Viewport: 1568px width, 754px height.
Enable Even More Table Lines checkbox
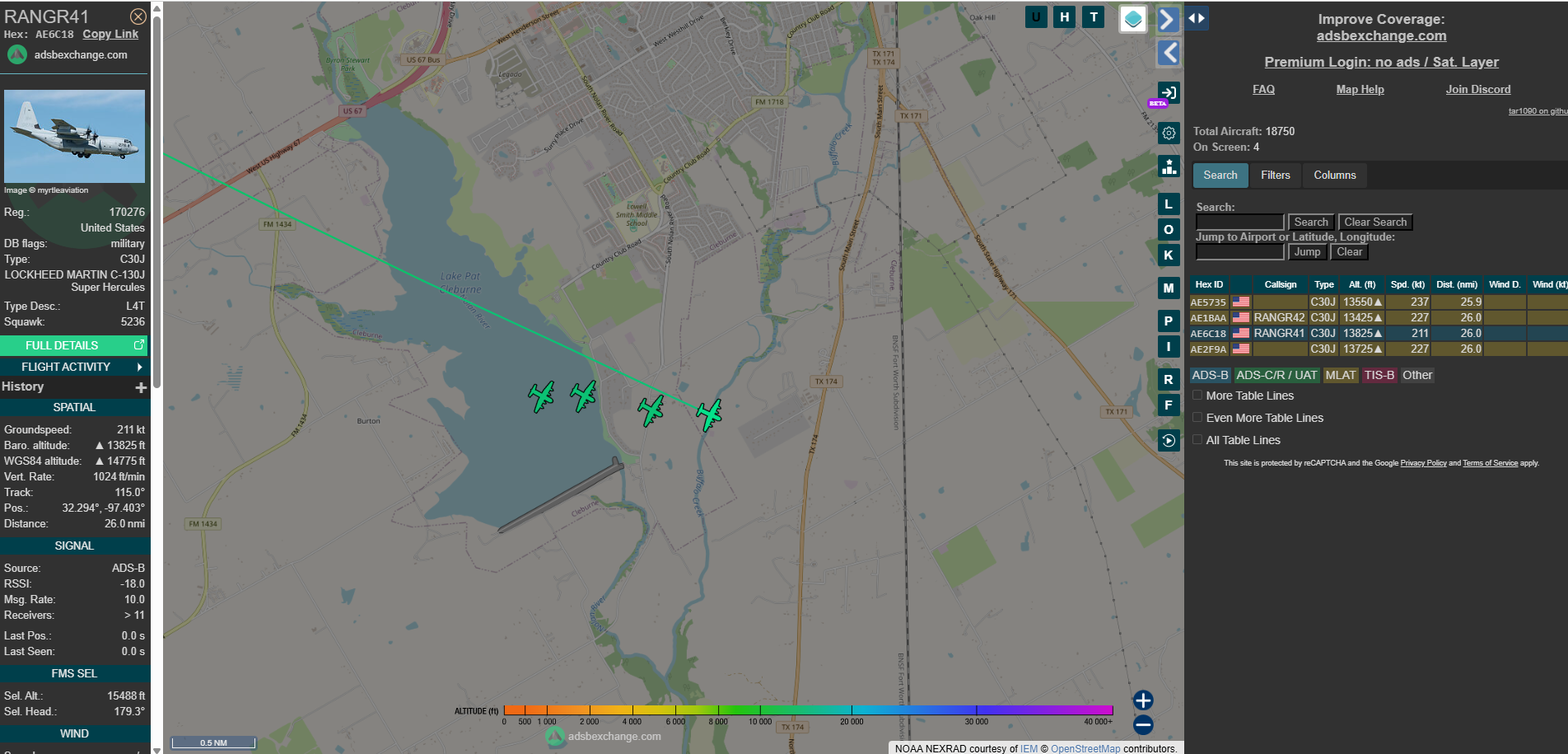(x=1197, y=418)
